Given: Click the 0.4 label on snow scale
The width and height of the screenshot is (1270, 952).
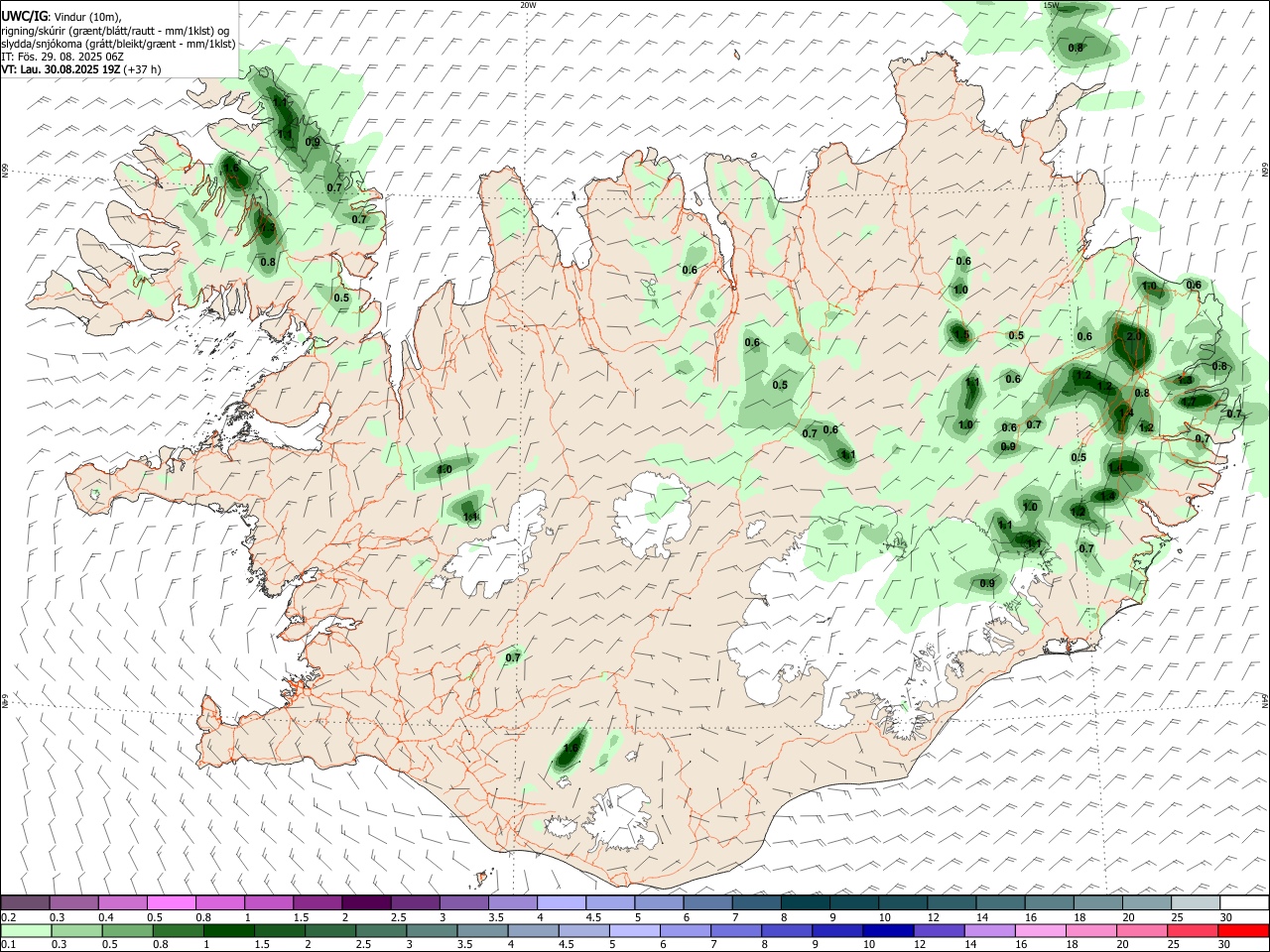Looking at the screenshot, I should [x=106, y=917].
